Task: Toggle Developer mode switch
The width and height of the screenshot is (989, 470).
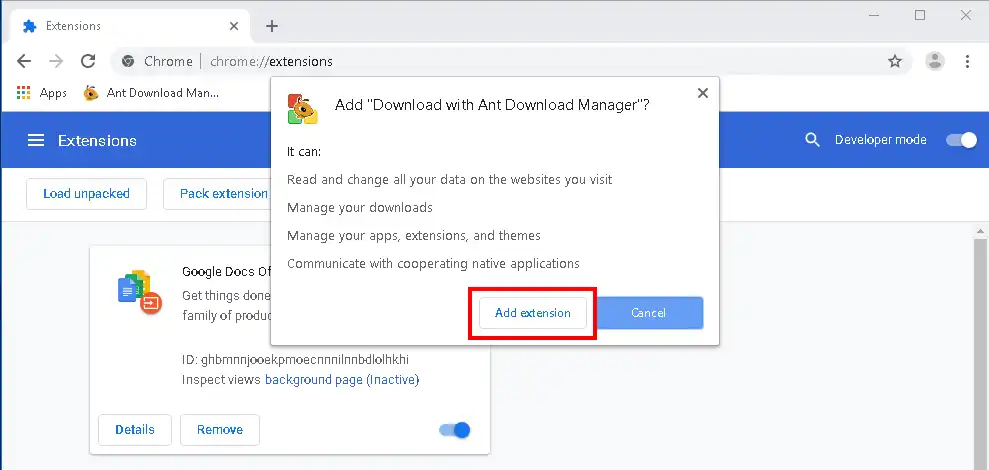Action: (x=961, y=140)
